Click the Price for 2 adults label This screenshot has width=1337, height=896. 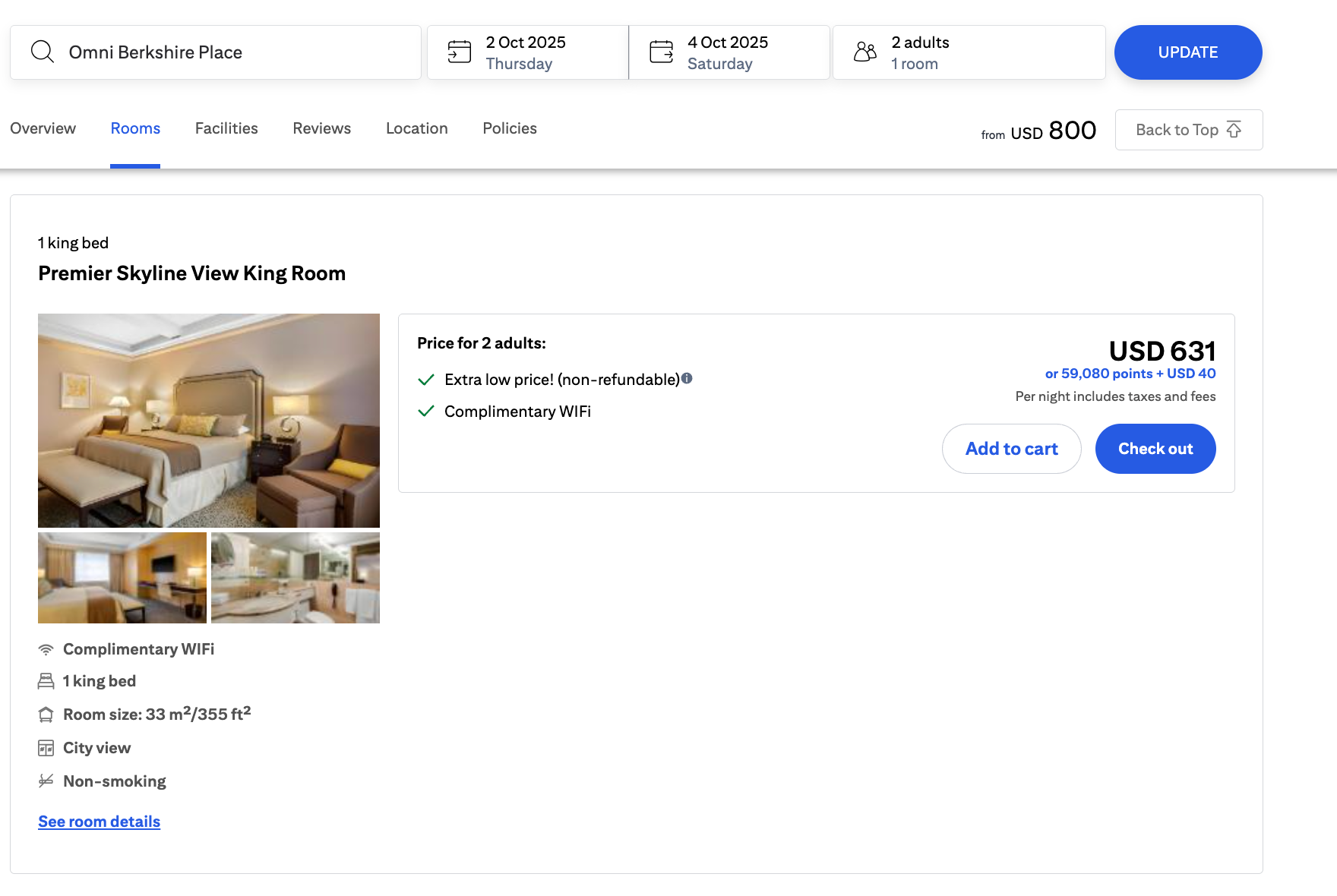click(x=482, y=343)
